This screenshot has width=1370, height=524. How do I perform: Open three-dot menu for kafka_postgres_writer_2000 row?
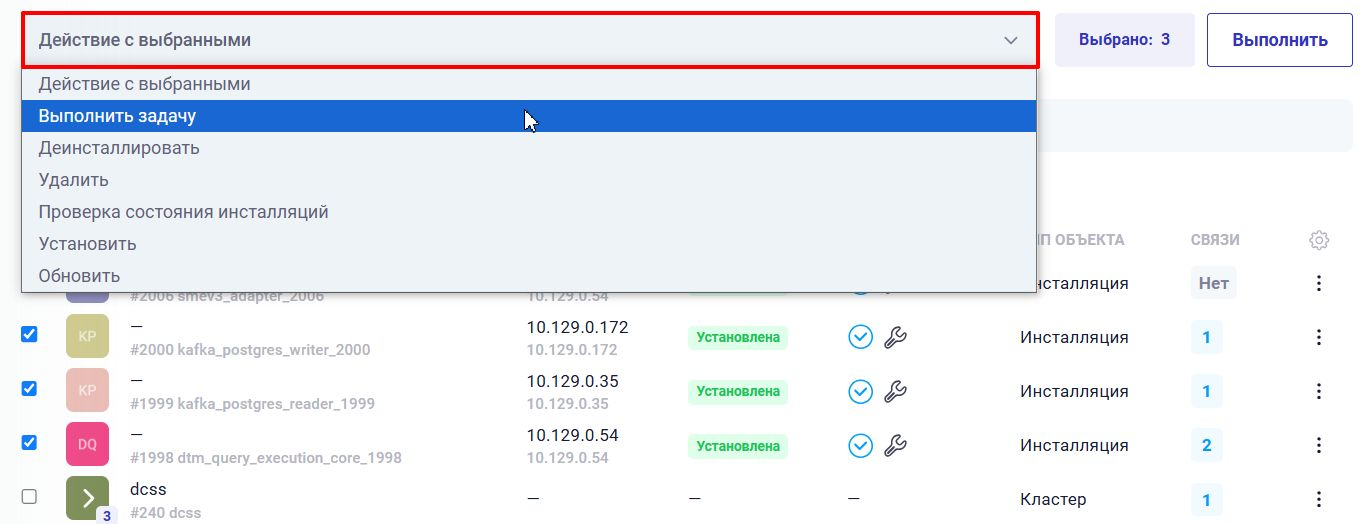click(1318, 337)
